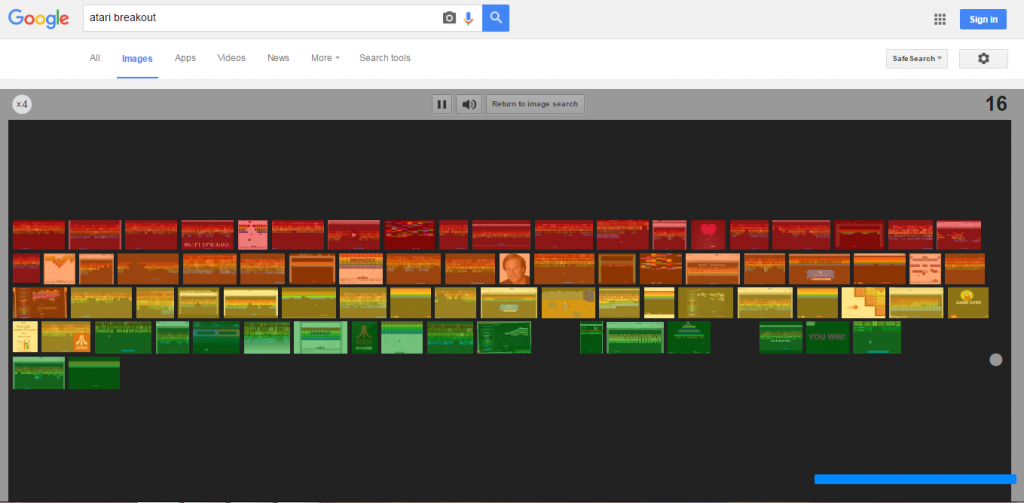Click the gray bouncing ball
The width and height of the screenshot is (1024, 503).
996,359
